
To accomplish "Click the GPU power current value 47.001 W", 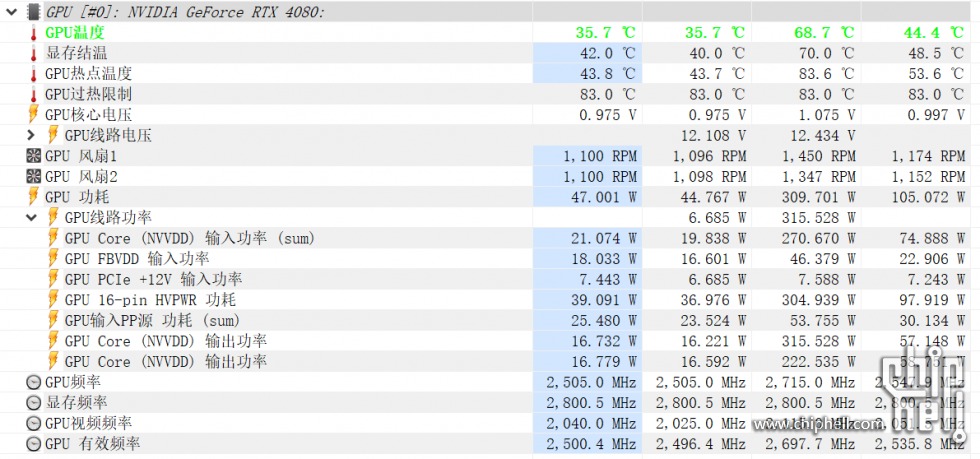I will tap(604, 197).
